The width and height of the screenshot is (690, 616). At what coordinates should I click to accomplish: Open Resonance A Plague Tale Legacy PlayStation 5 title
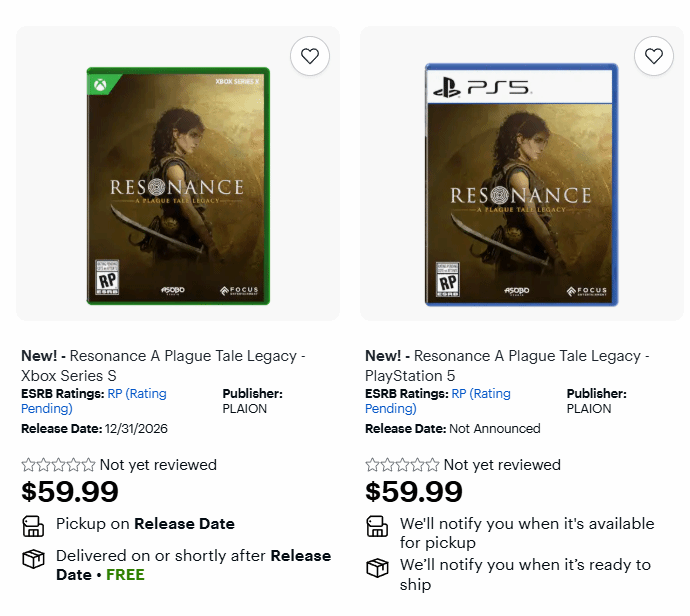click(x=507, y=365)
